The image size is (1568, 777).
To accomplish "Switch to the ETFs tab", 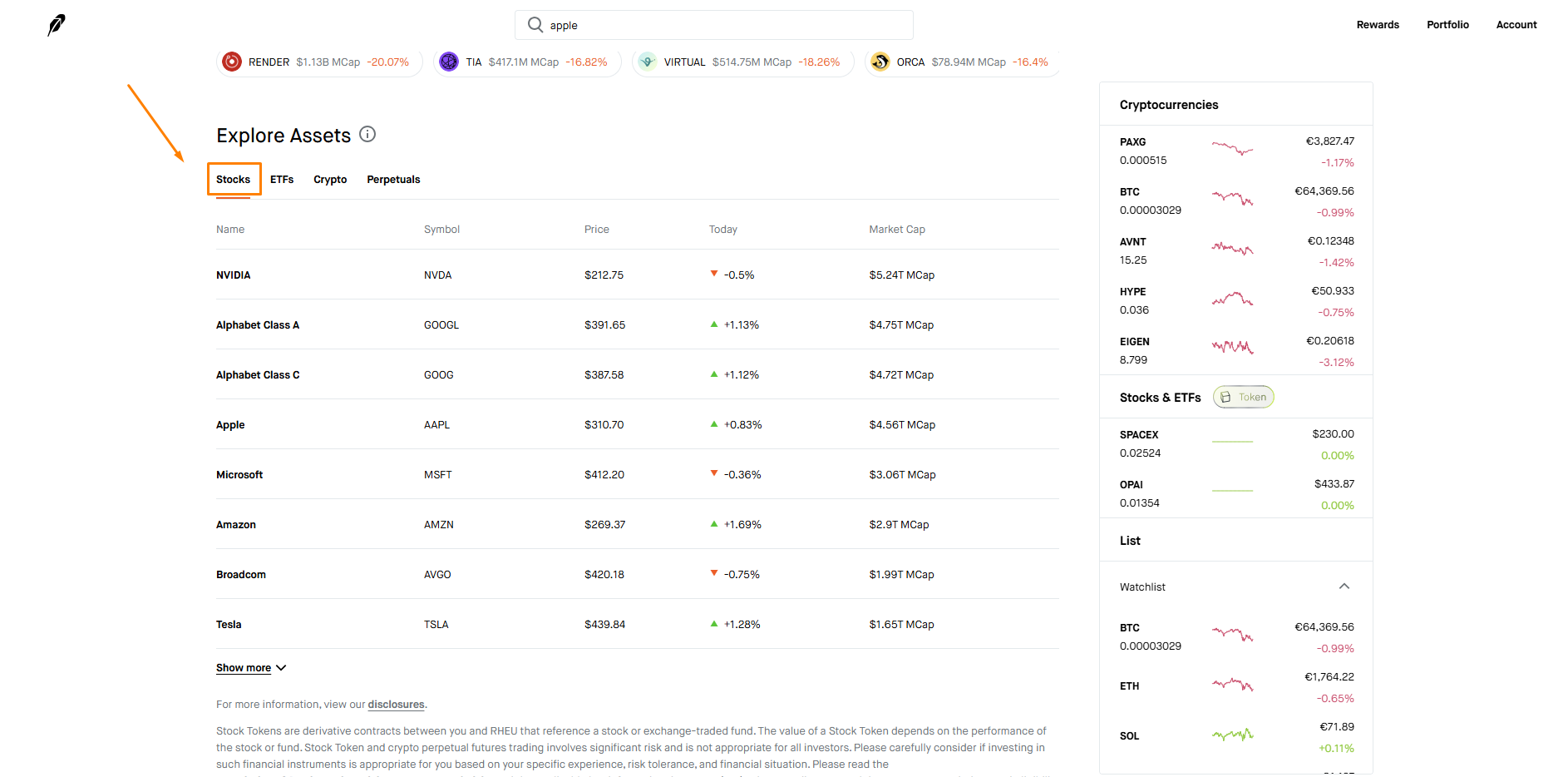I will [x=282, y=180].
